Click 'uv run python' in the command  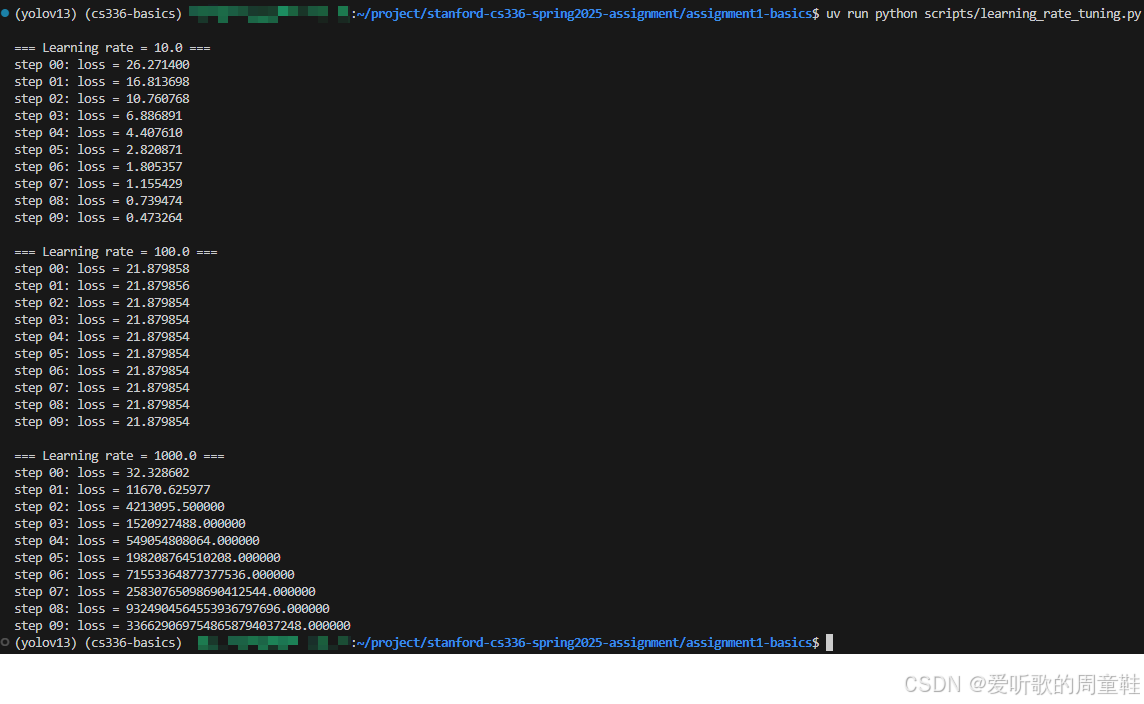click(x=872, y=14)
